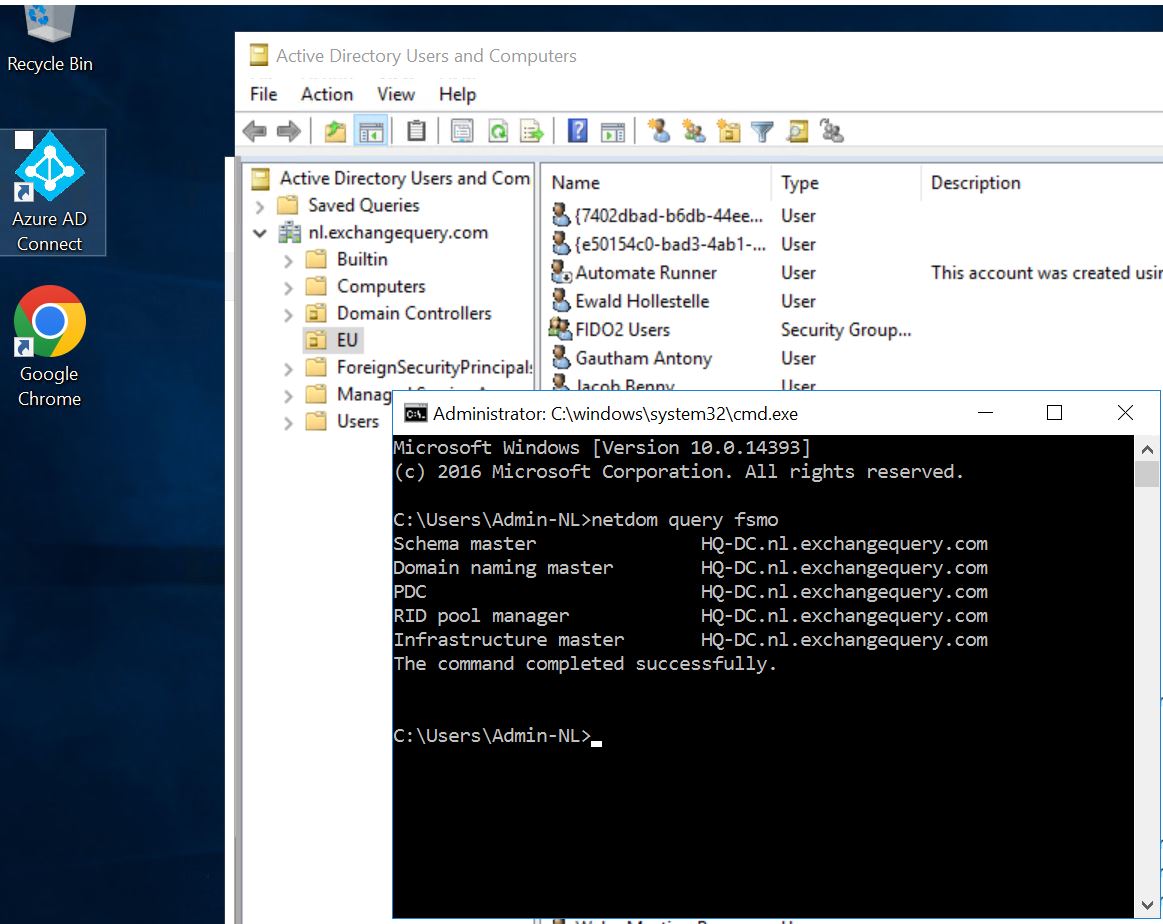This screenshot has height=924, width=1163.
Task: Click the Create new user icon
Action: (658, 131)
